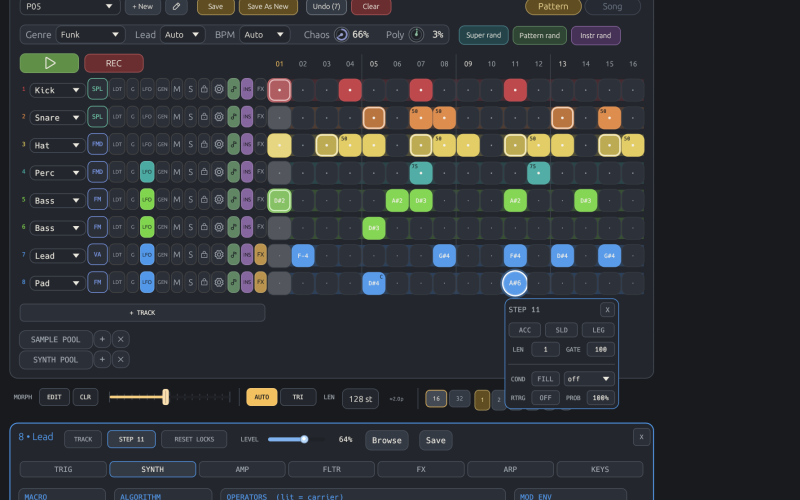Open Kick track settings gear icon

(219, 89)
